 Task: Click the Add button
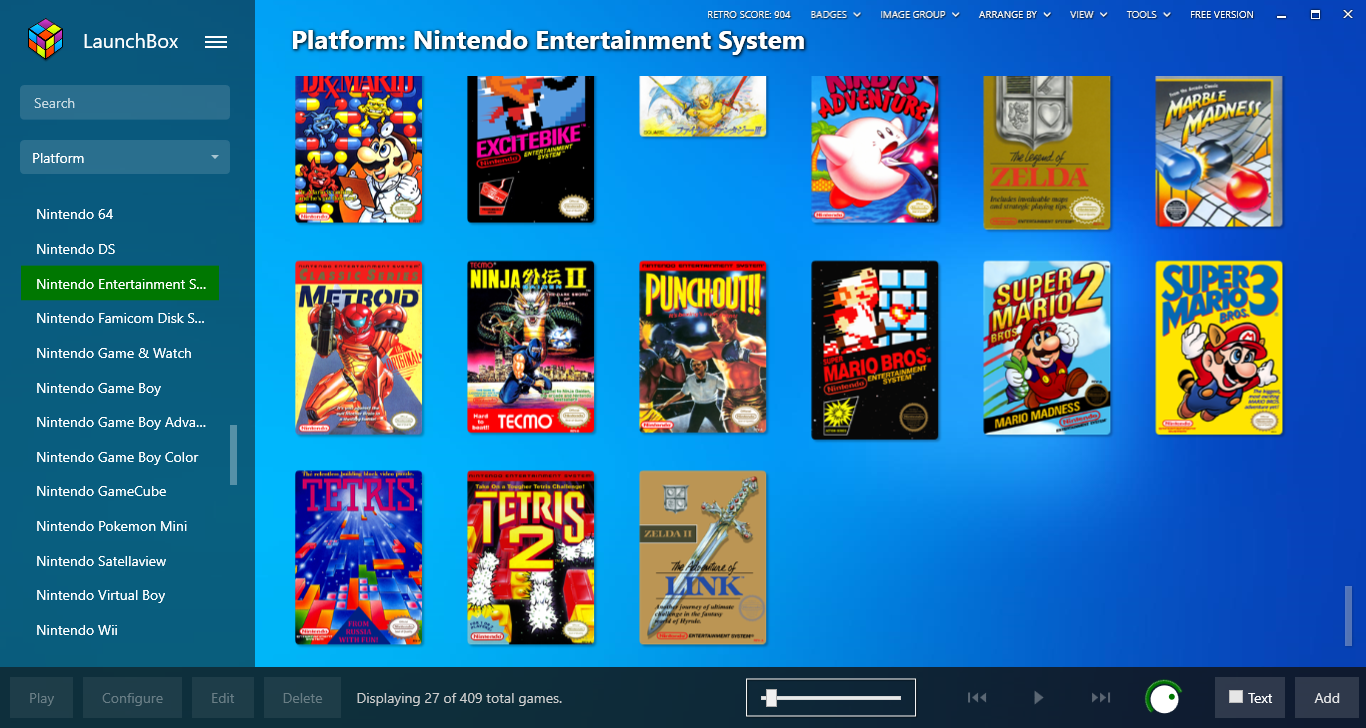coord(1326,698)
